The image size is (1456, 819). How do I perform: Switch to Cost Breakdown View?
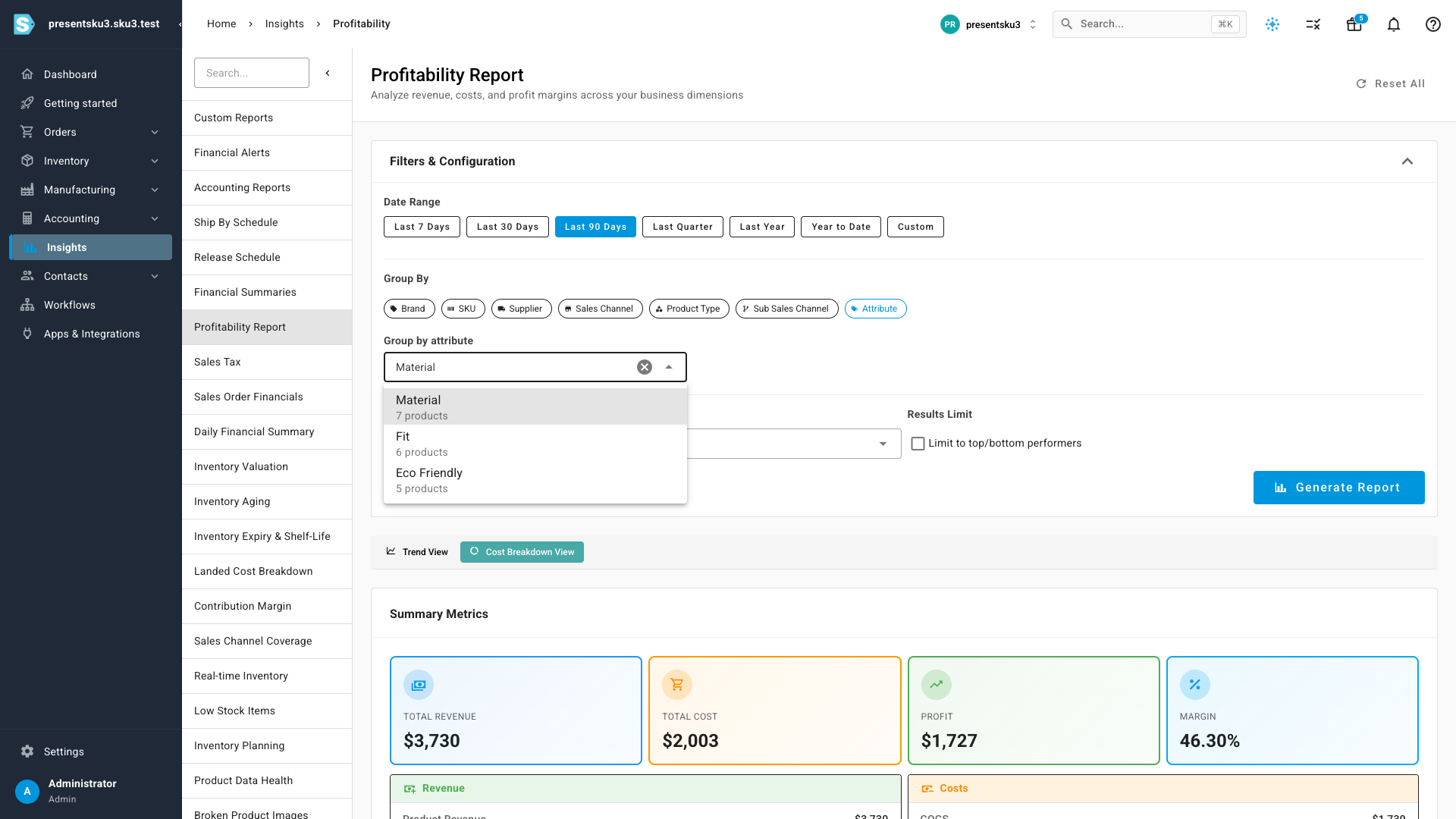522,552
